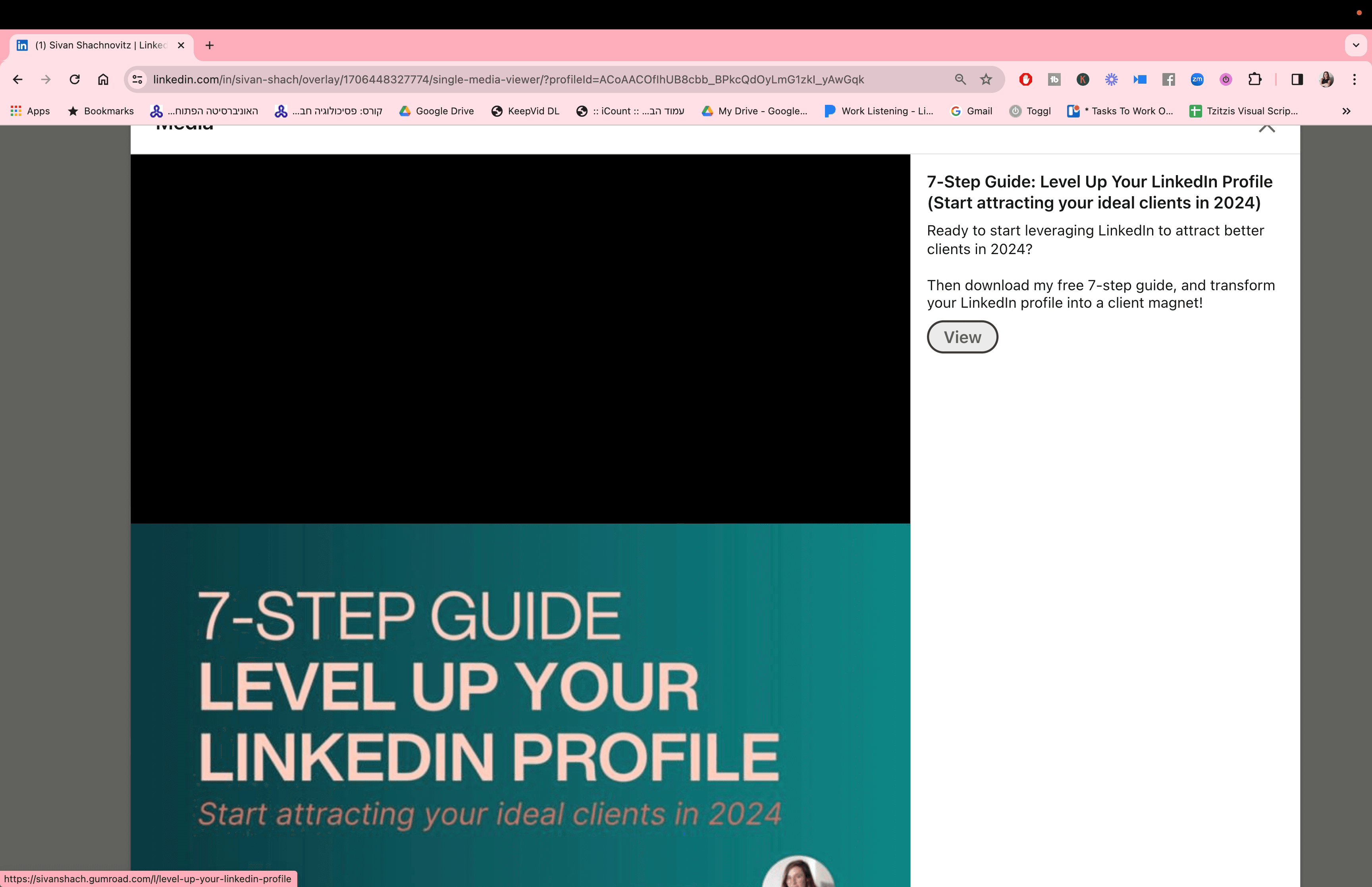Open the Apps bookmark shortcut
1372x887 pixels.
[31, 111]
